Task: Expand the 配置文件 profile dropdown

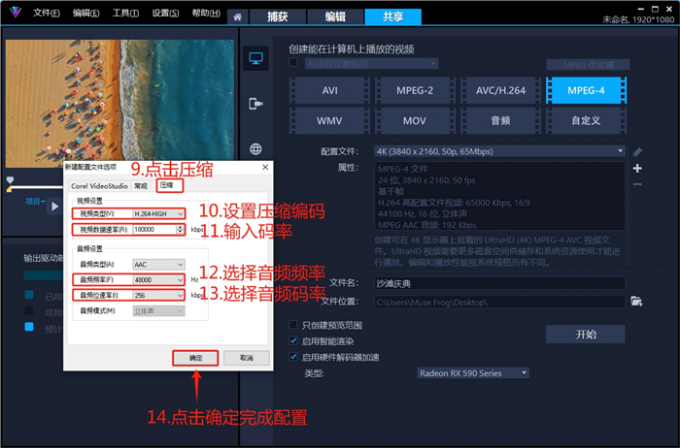Action: [500, 151]
